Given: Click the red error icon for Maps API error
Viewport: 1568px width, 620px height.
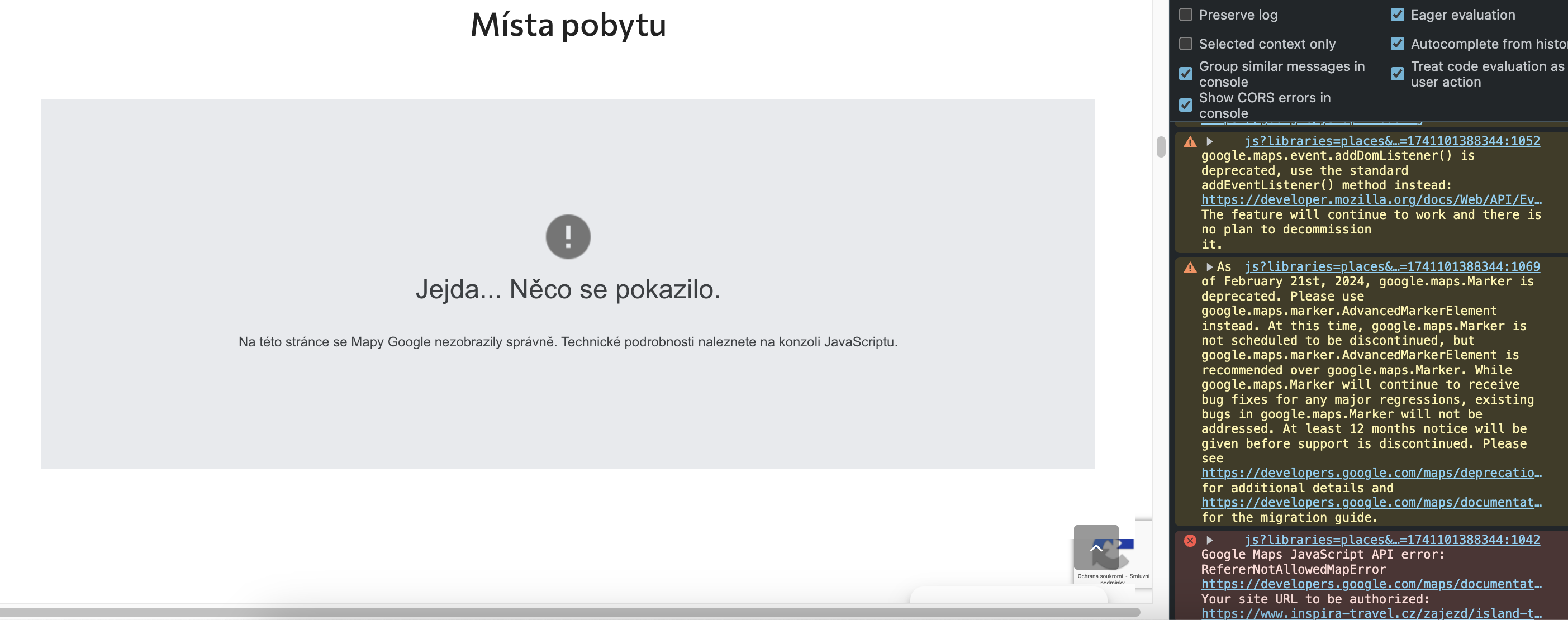Looking at the screenshot, I should click(1190, 540).
